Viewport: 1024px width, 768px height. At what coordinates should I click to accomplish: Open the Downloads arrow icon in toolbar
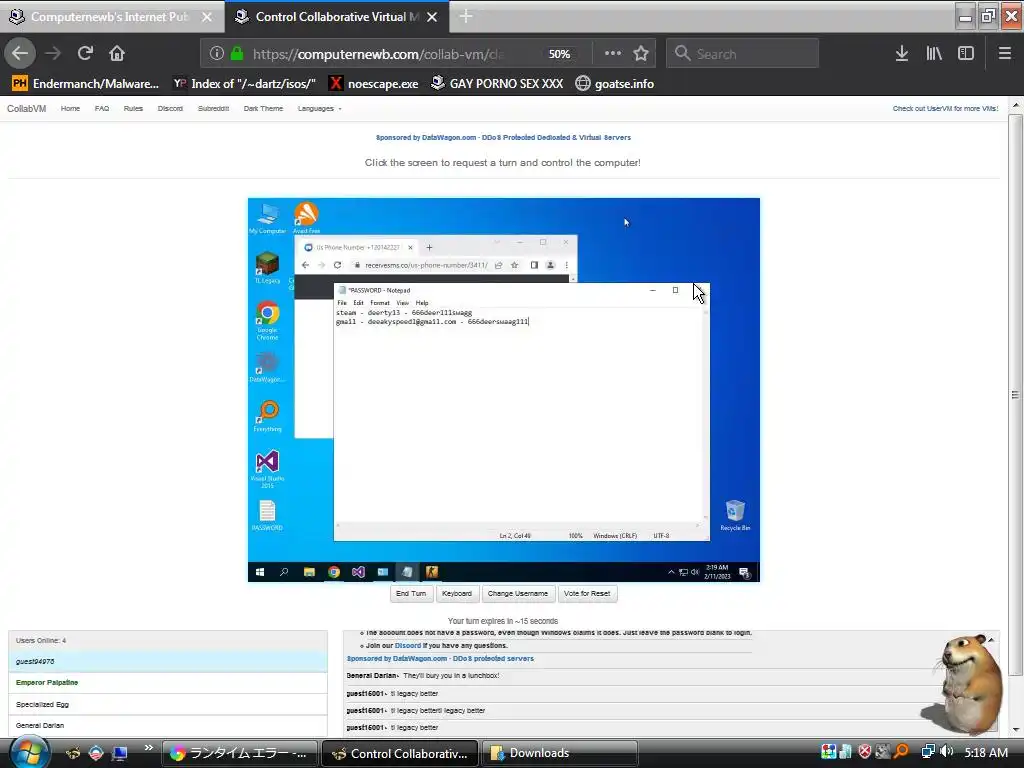pyautogui.click(x=902, y=54)
